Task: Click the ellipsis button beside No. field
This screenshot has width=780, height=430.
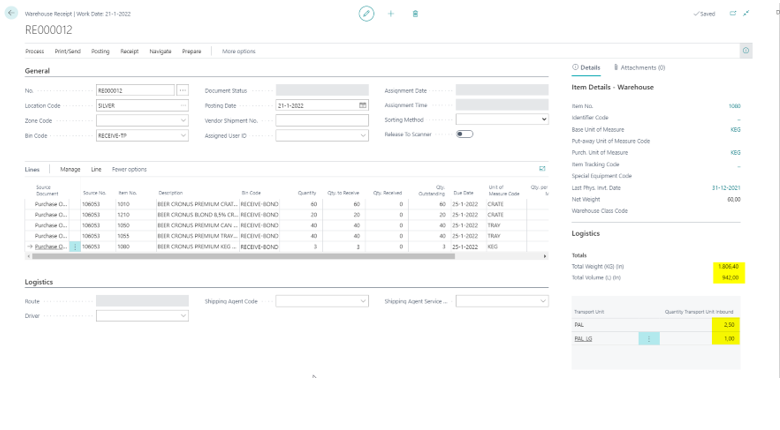Action: point(182,90)
